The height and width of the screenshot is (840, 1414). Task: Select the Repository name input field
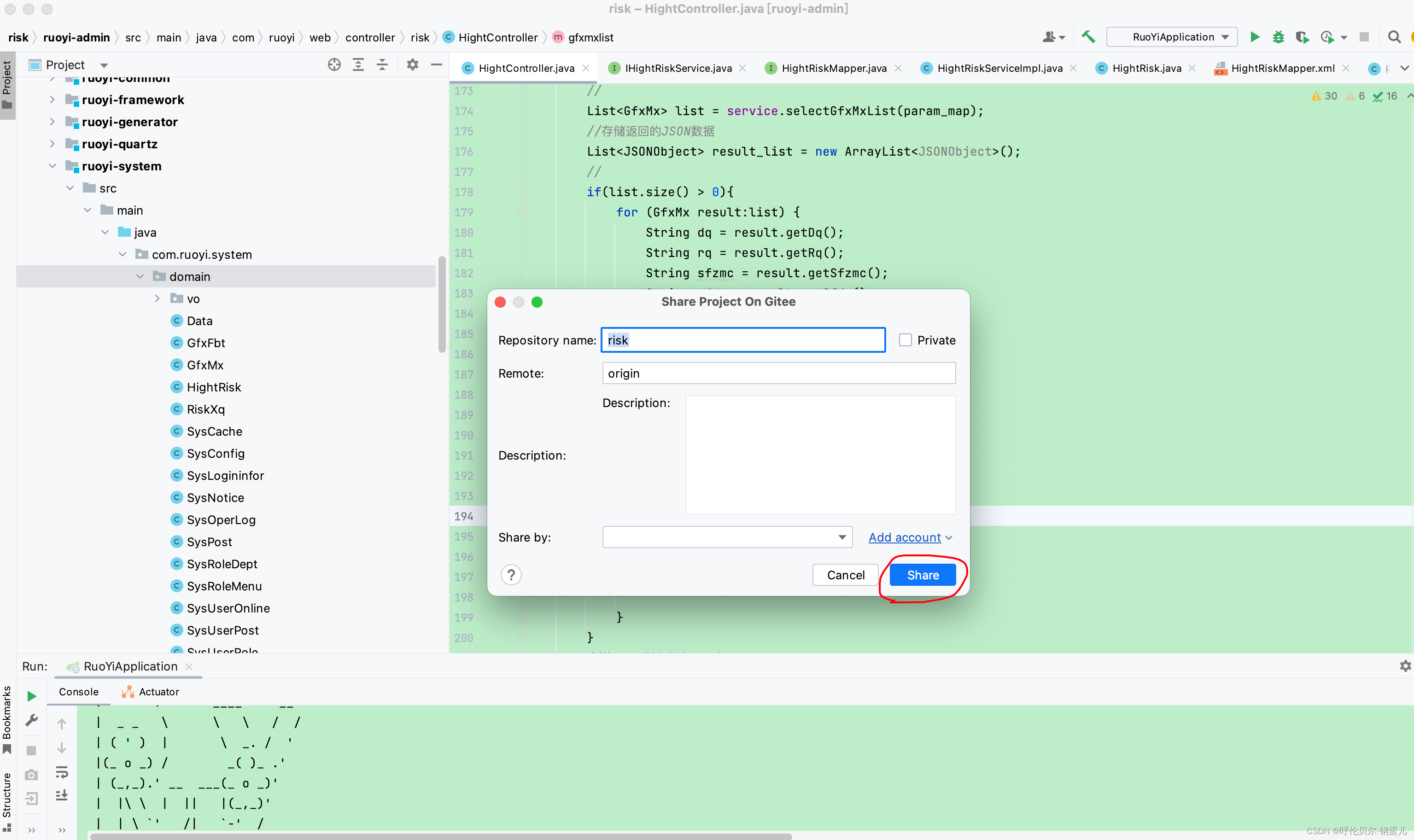[x=743, y=339]
